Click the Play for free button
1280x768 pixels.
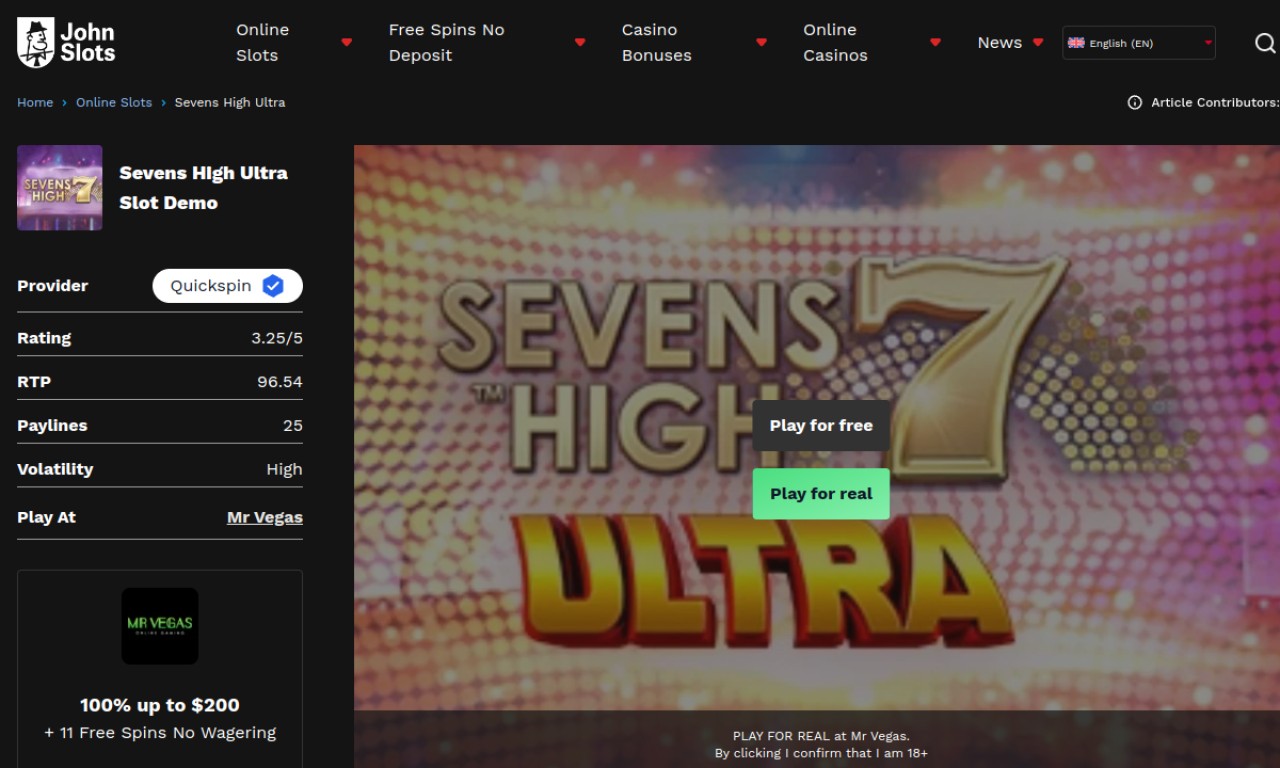point(821,426)
